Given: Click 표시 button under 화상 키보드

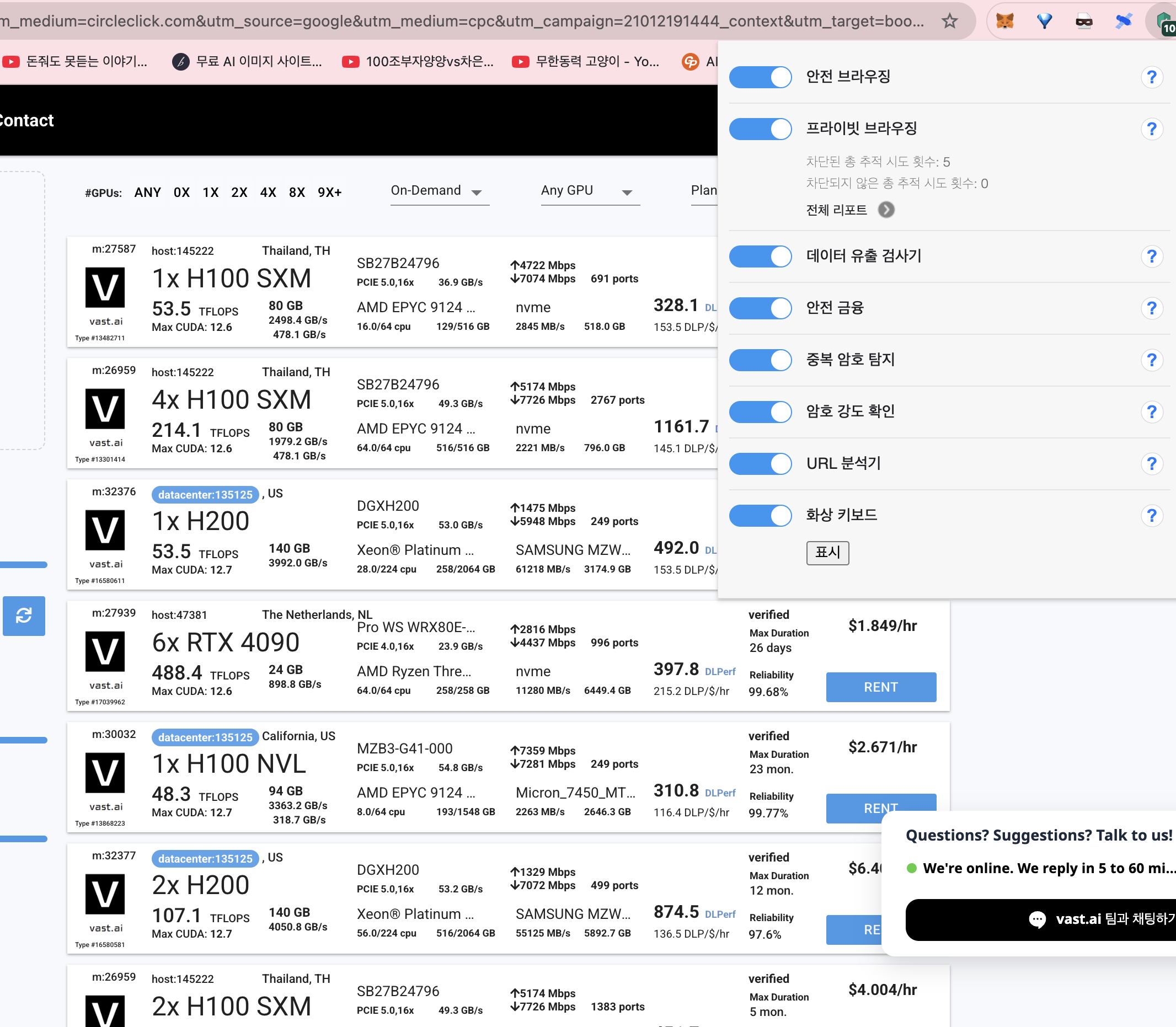Looking at the screenshot, I should (827, 553).
